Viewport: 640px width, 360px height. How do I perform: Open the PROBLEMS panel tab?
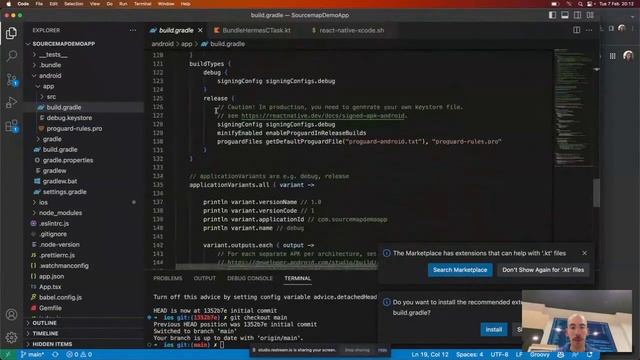click(168, 278)
